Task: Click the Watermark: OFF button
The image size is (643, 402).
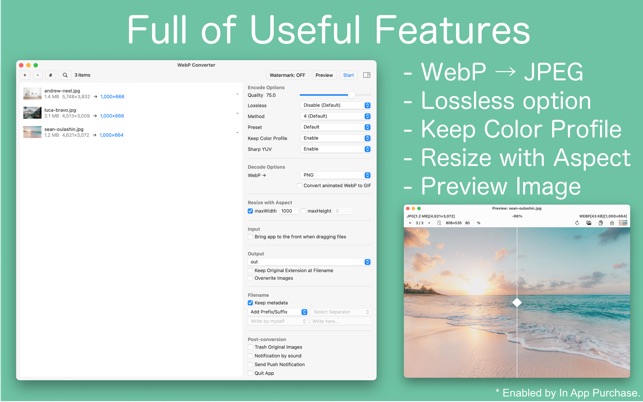Action: (287, 75)
